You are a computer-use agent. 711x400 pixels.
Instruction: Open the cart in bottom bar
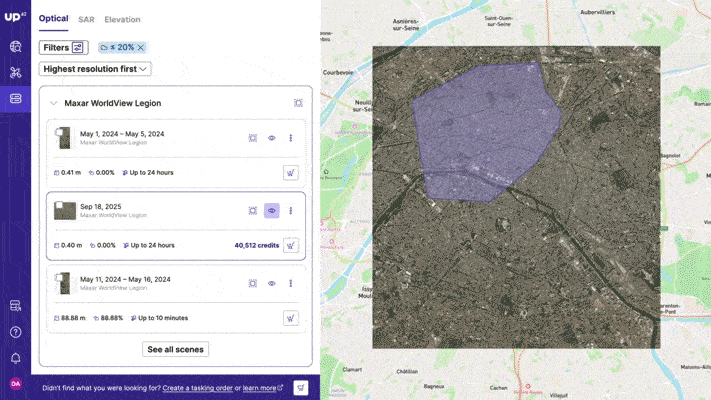pos(301,388)
